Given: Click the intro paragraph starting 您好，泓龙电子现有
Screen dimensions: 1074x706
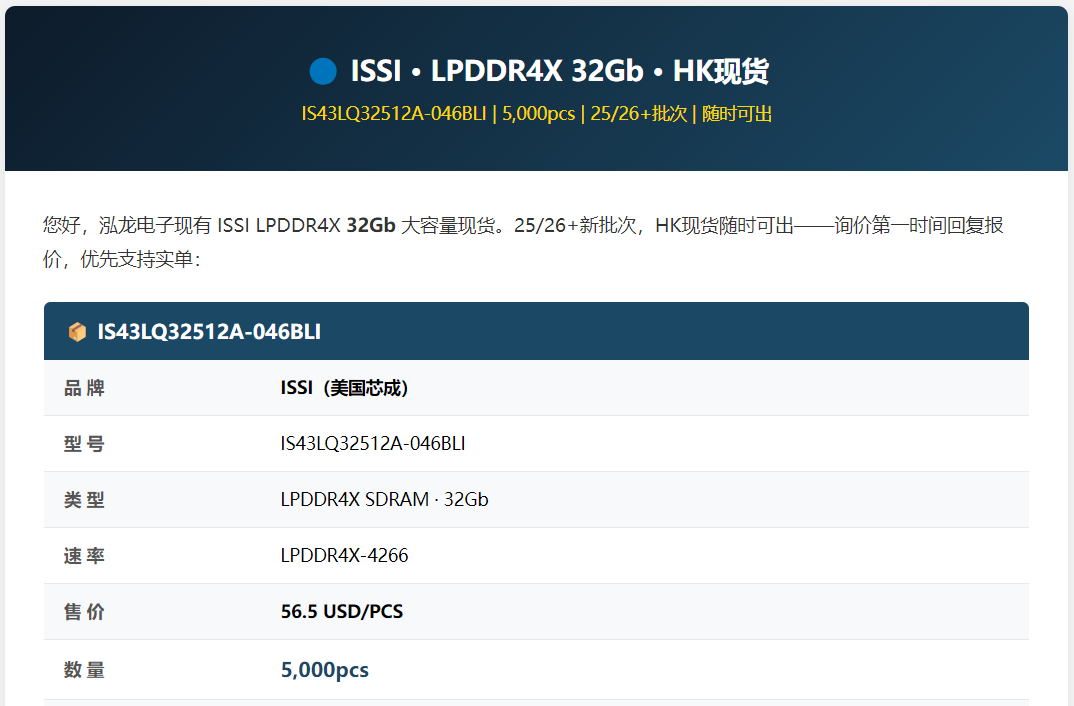Looking at the screenshot, I should [523, 242].
